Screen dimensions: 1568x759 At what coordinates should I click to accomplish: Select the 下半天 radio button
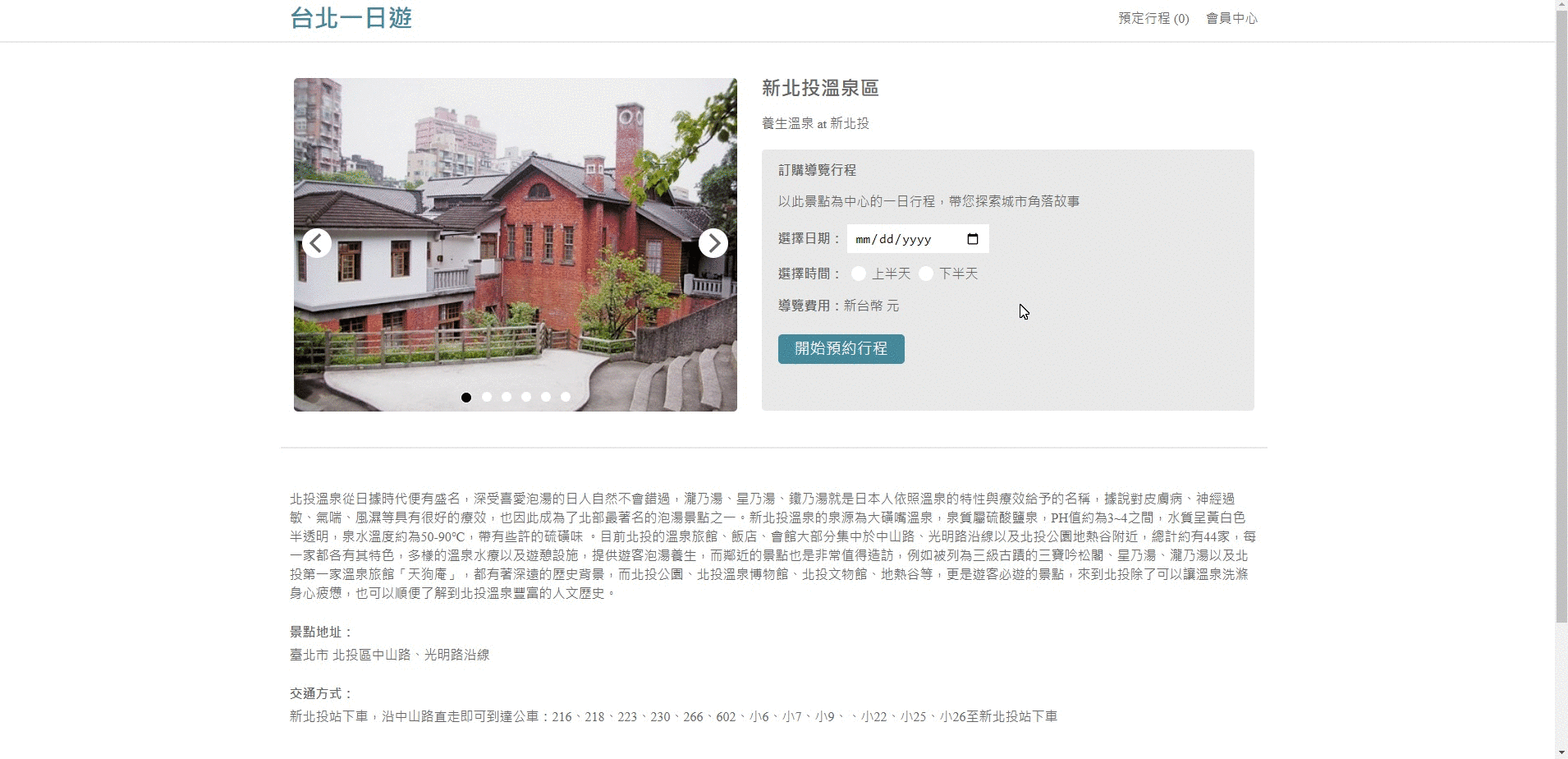click(x=926, y=274)
